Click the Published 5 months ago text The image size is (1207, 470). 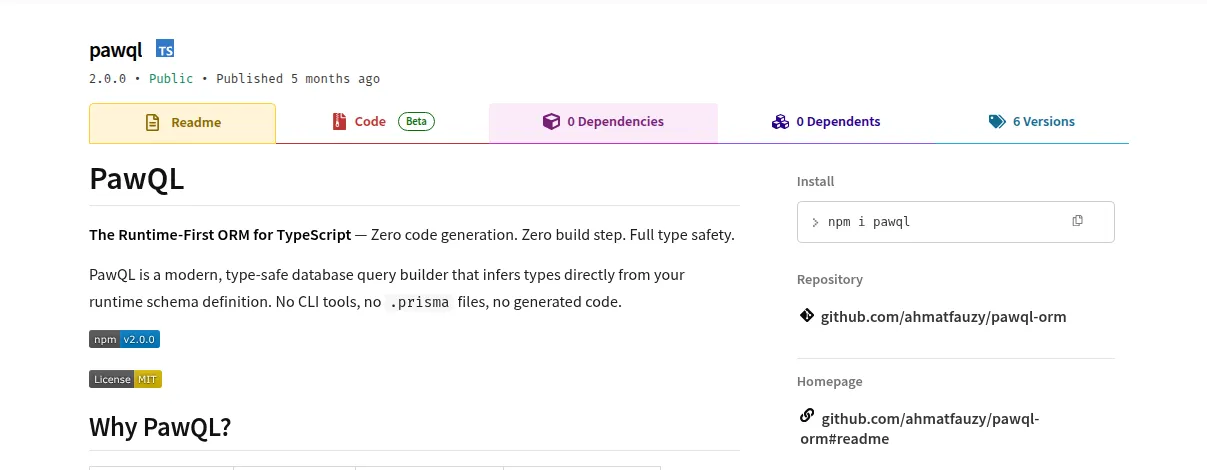298,78
